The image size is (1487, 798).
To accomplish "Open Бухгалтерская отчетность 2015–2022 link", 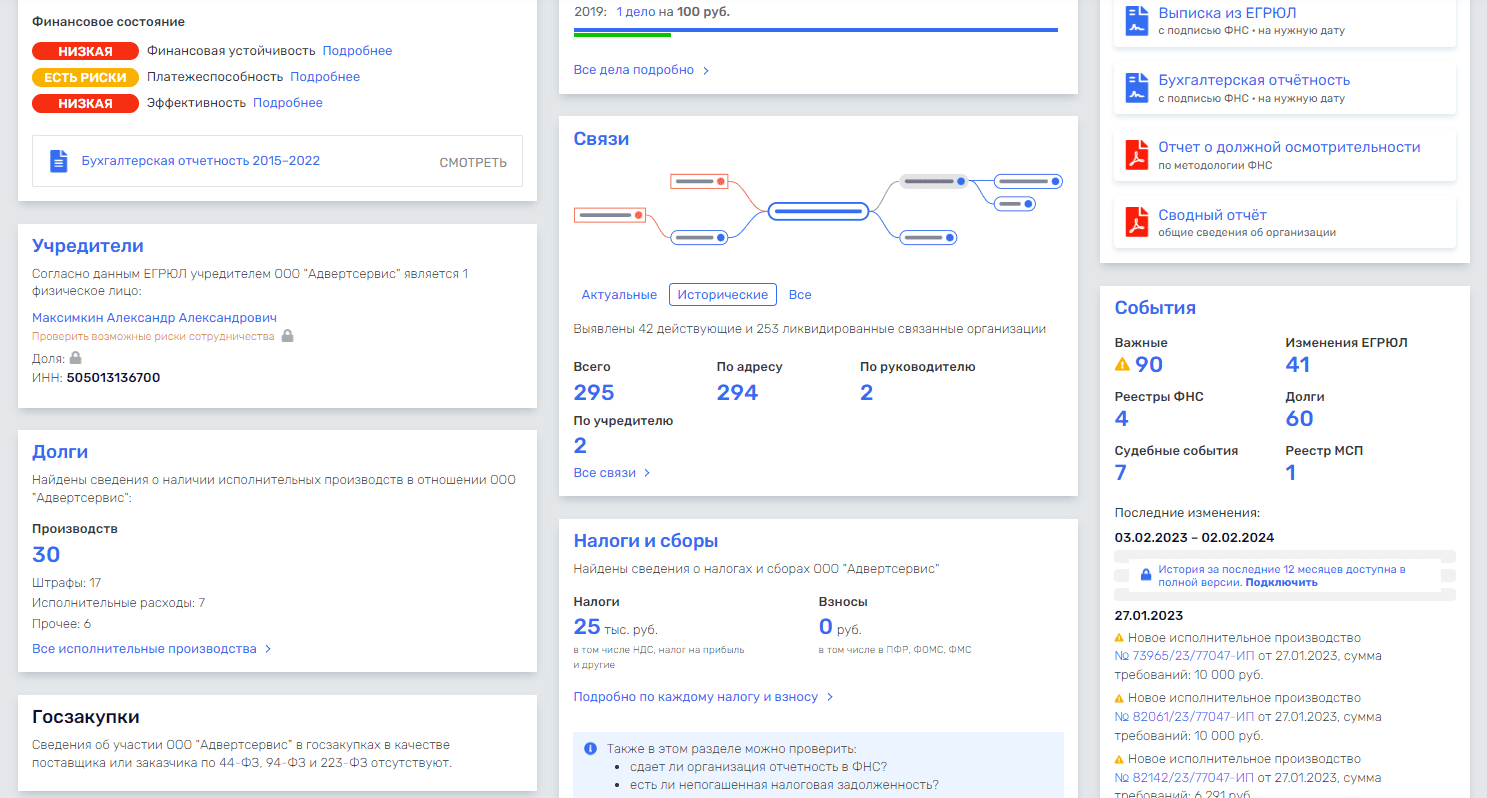I will pos(201,161).
